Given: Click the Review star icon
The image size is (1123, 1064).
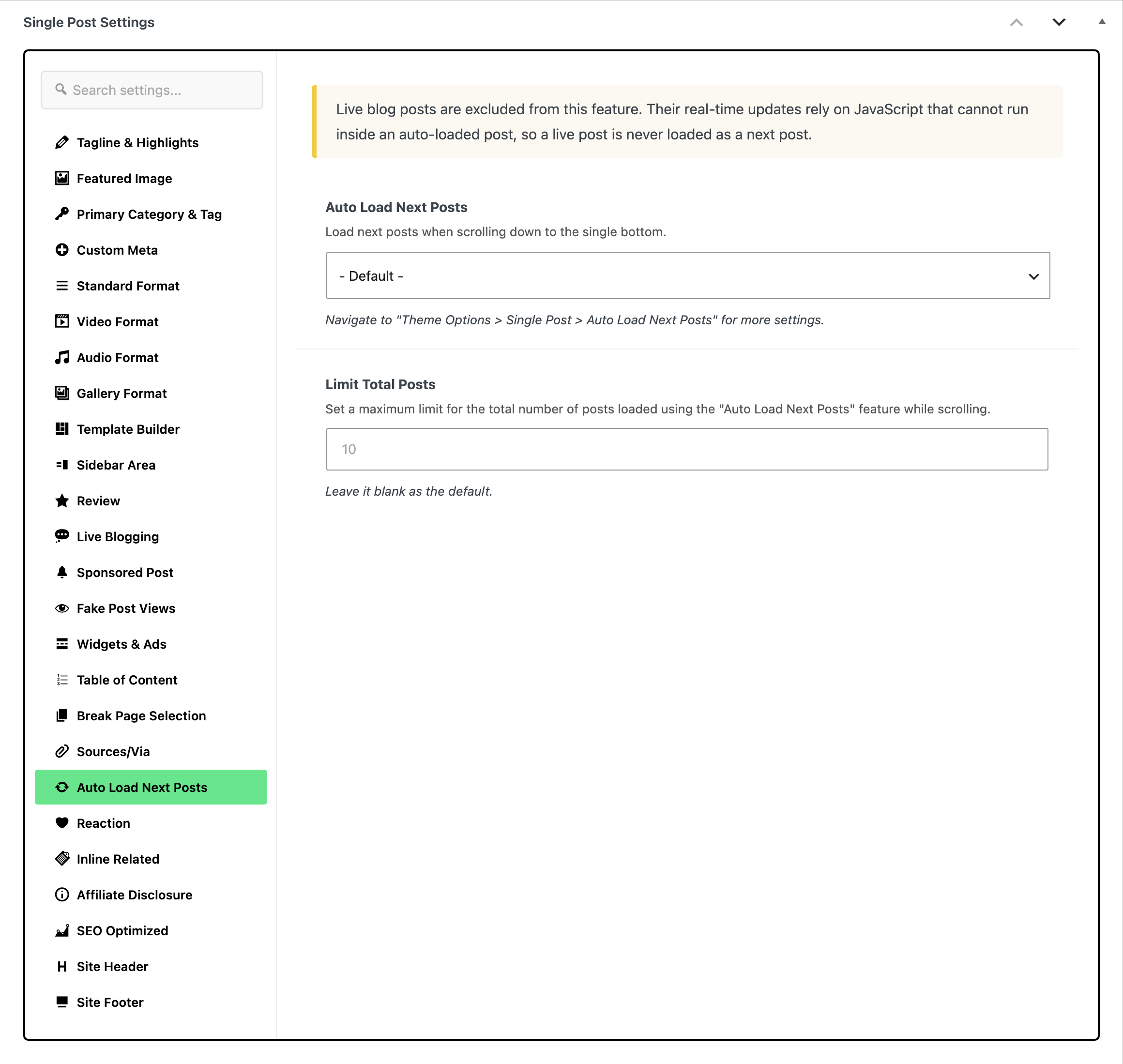Looking at the screenshot, I should click(x=62, y=501).
